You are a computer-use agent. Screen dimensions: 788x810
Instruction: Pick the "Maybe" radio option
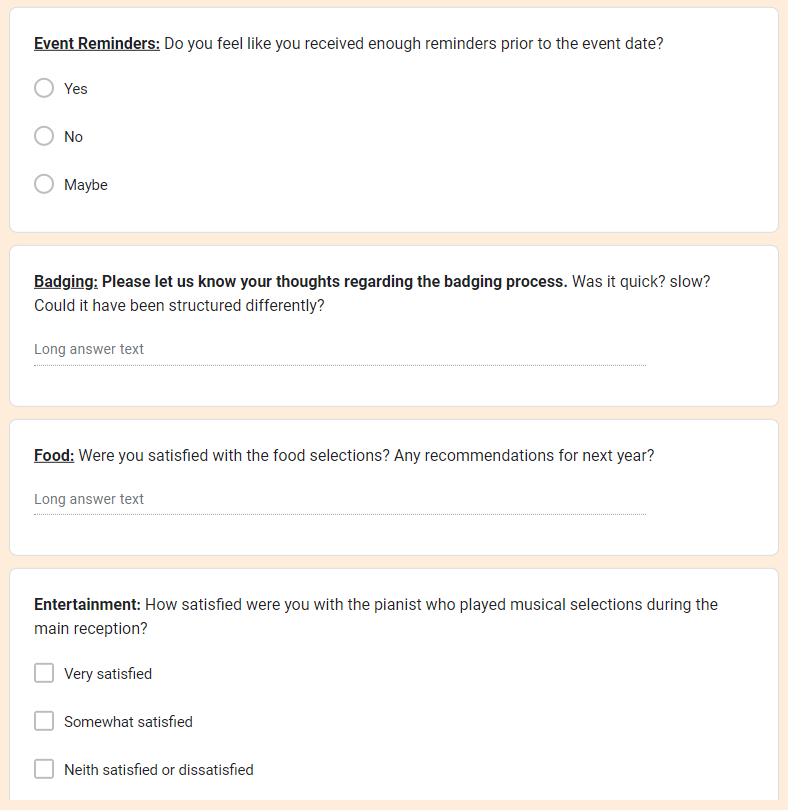[x=44, y=184]
